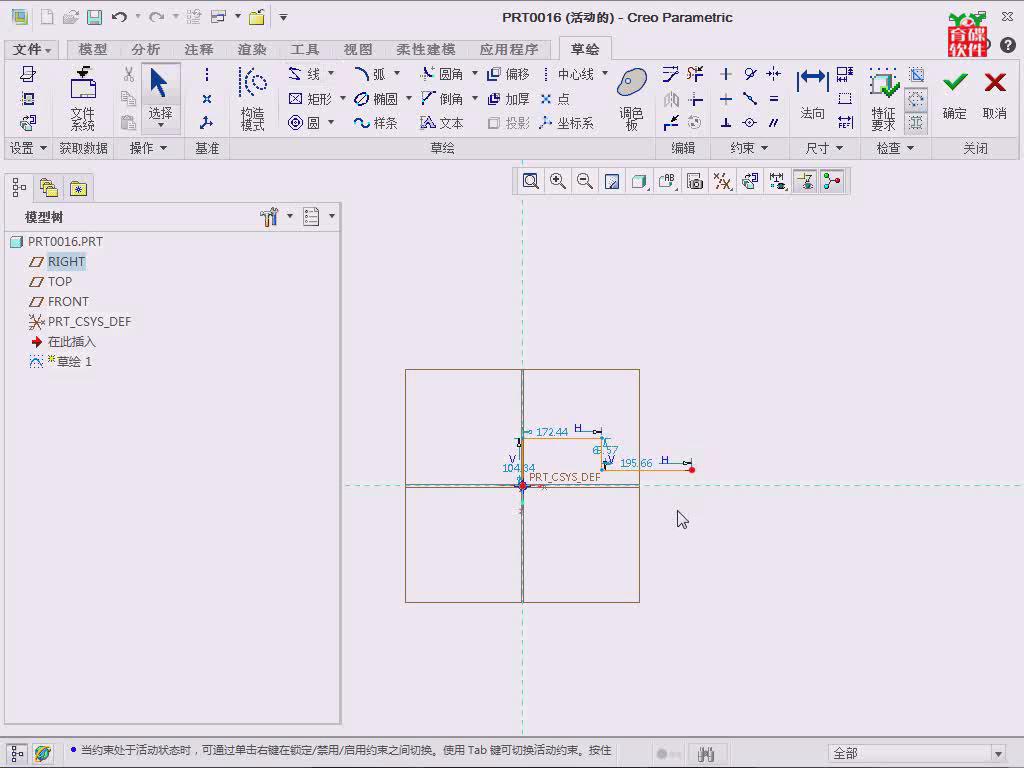Open the Centerline (中心线) dropdown arrow
Screen dimensions: 1024x768
[x=605, y=73]
